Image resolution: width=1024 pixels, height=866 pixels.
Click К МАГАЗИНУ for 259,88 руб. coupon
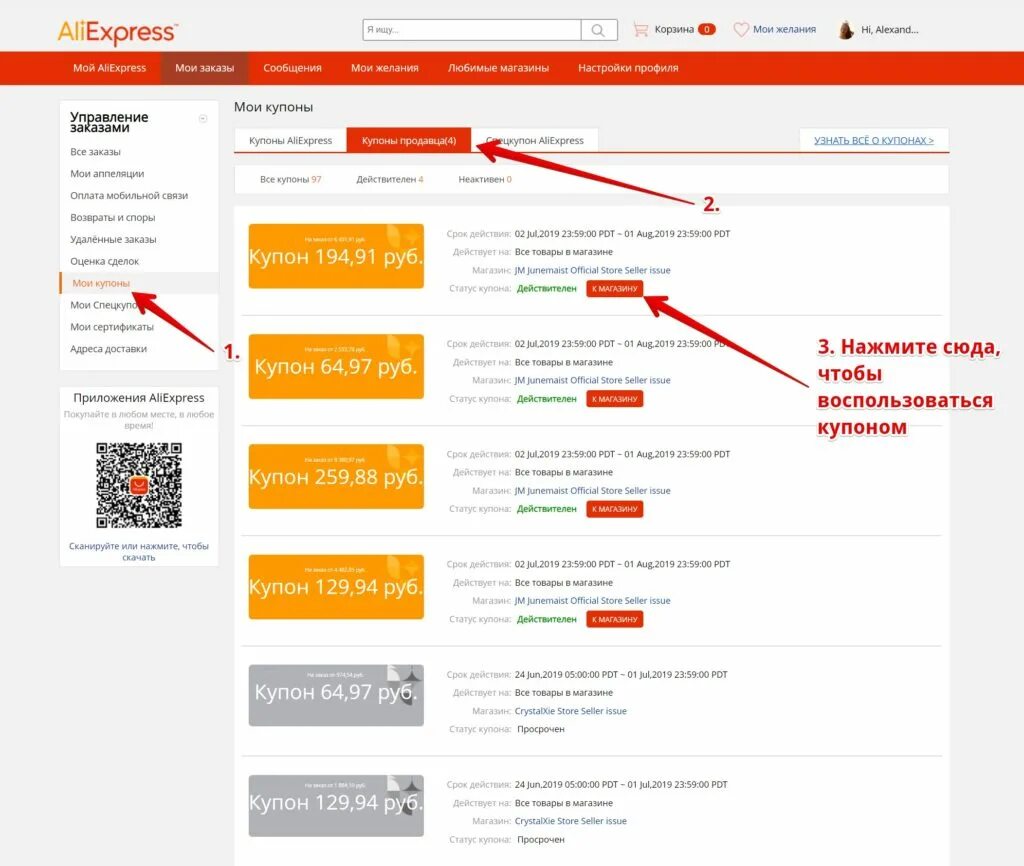coord(615,509)
